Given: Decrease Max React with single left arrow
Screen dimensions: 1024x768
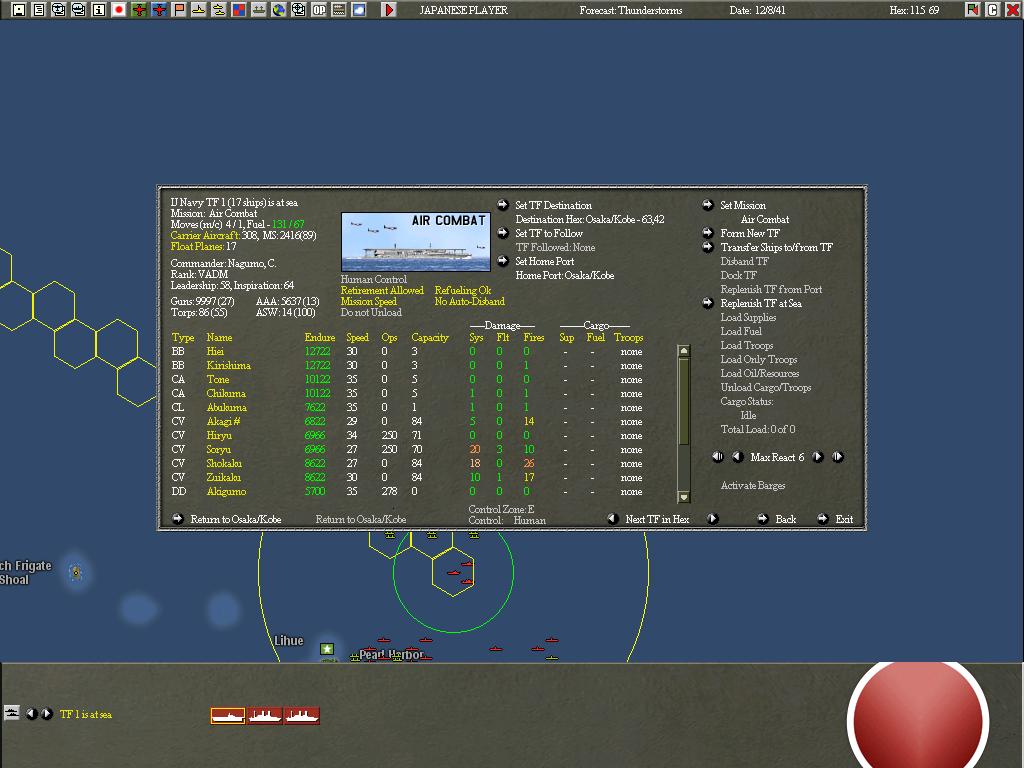Looking at the screenshot, I should tap(738, 457).
